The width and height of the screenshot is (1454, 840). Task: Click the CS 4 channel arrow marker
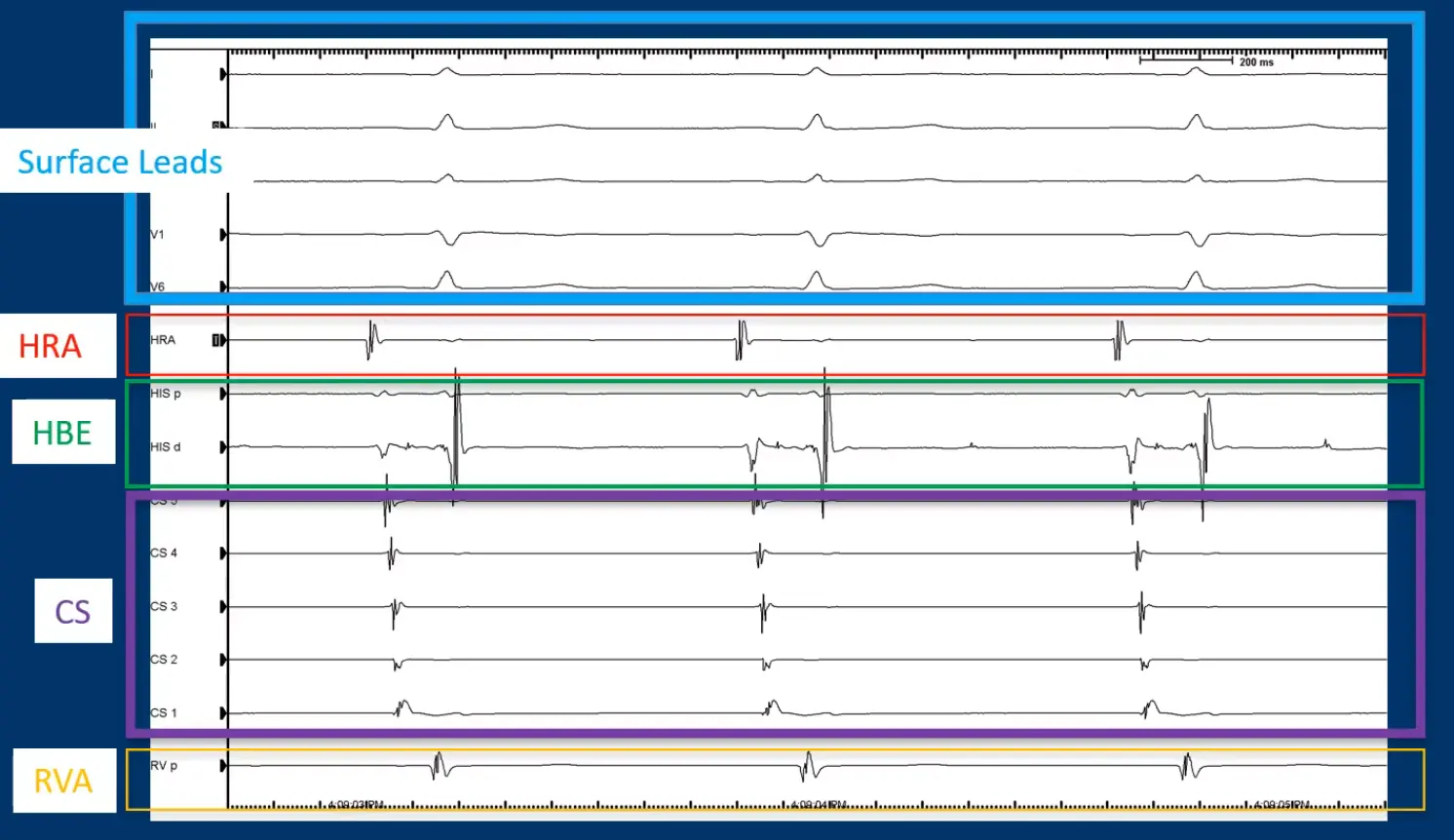(x=223, y=554)
